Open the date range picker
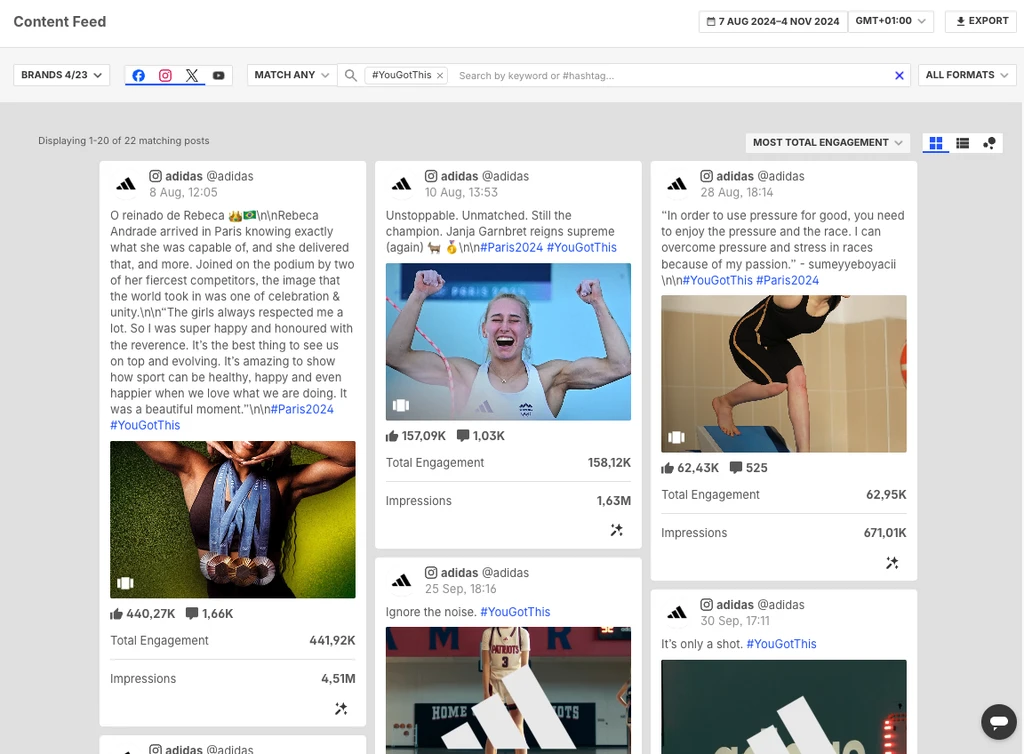The width and height of the screenshot is (1024, 754). click(772, 21)
